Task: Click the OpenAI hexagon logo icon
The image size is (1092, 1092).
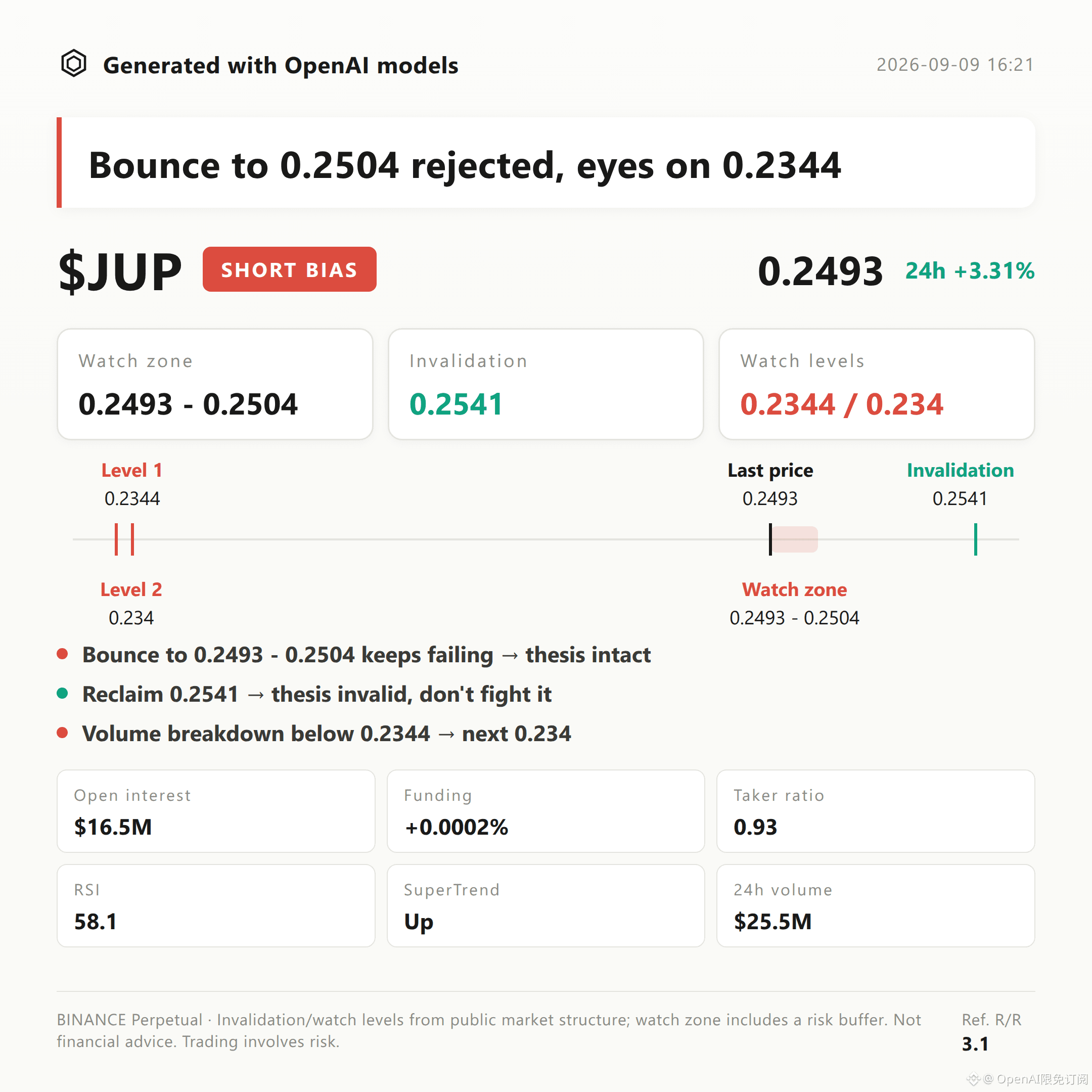Action: [x=73, y=63]
